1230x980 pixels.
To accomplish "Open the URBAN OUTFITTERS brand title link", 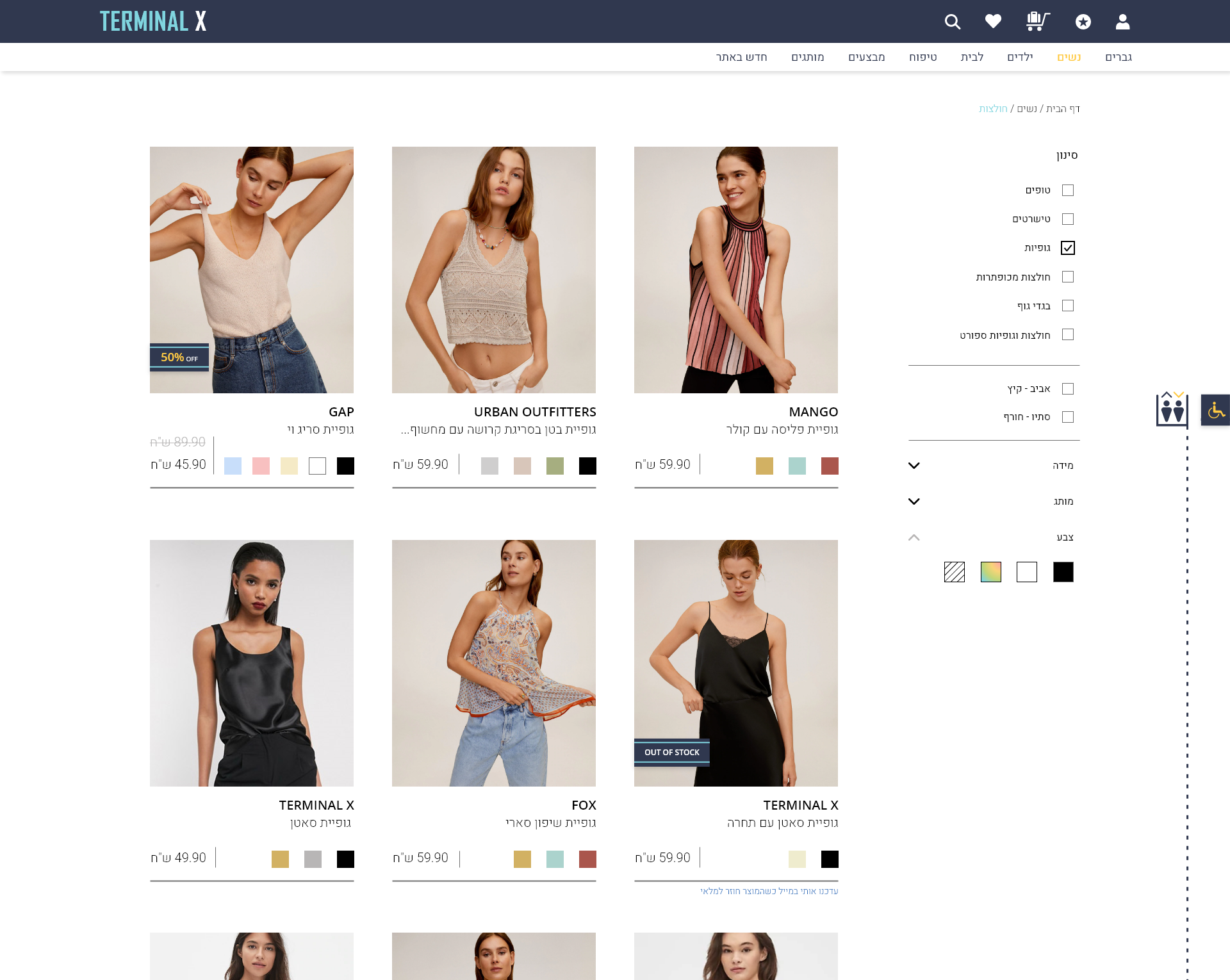I will (x=535, y=412).
